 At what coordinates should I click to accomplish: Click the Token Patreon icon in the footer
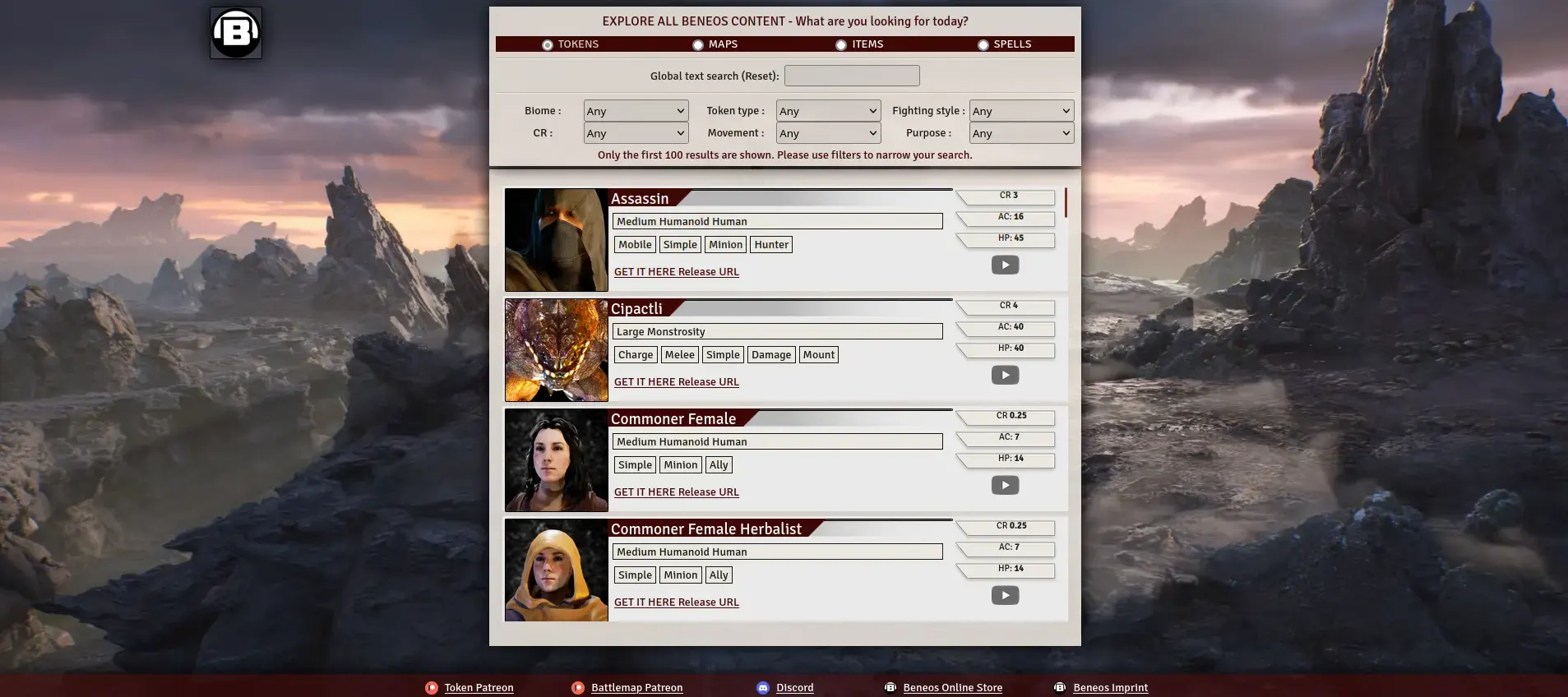pyautogui.click(x=432, y=688)
